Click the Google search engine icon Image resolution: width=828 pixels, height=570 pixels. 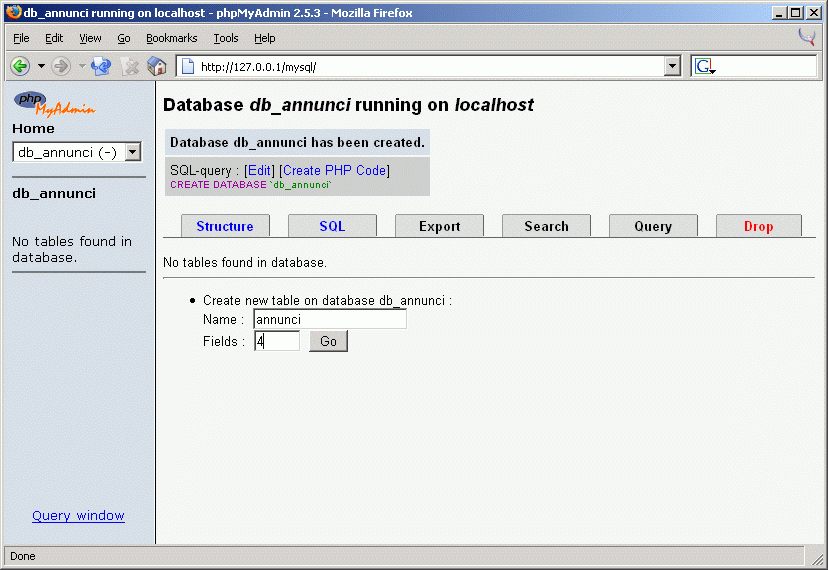point(704,66)
